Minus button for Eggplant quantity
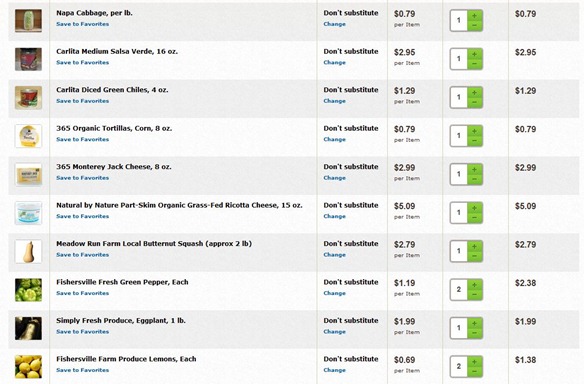Viewport: 584px width, 384px height. 474,333
